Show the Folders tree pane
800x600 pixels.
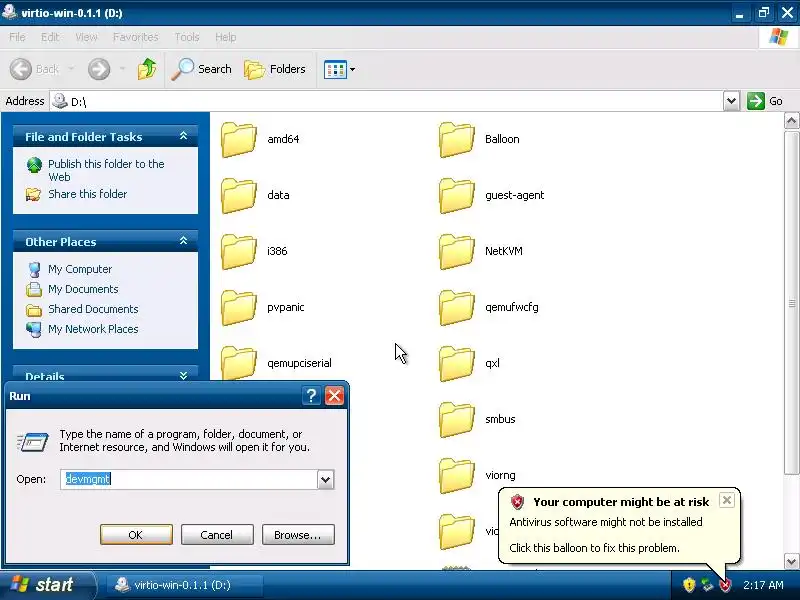275,69
